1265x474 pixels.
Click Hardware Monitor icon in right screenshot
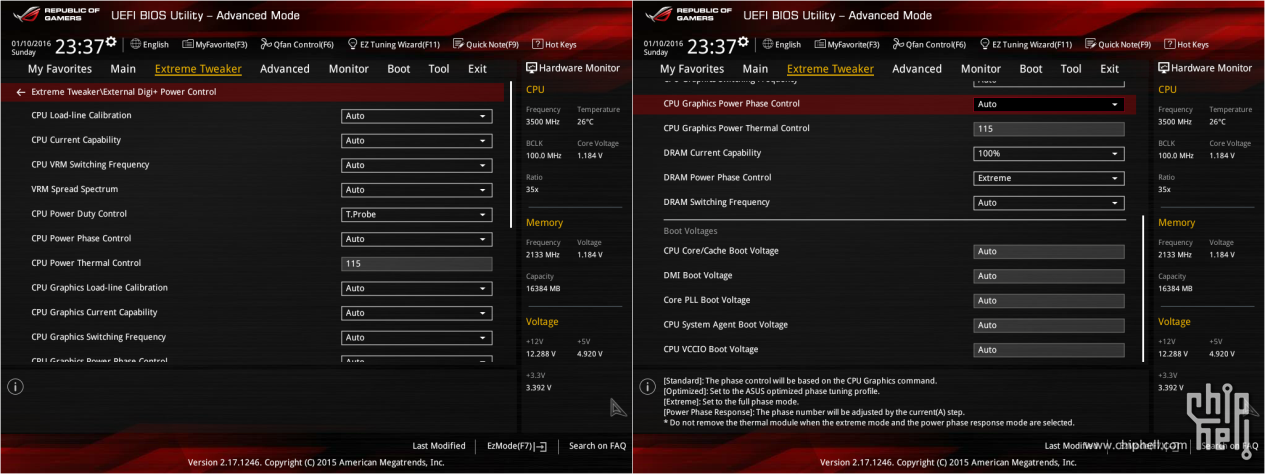pyautogui.click(x=1163, y=68)
